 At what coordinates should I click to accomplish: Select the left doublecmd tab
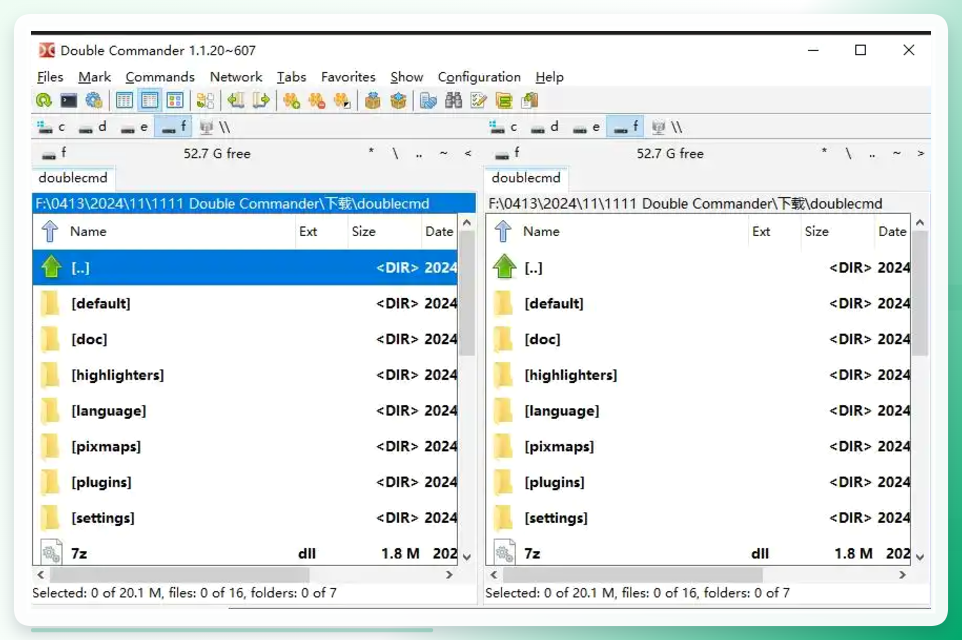click(x=73, y=178)
